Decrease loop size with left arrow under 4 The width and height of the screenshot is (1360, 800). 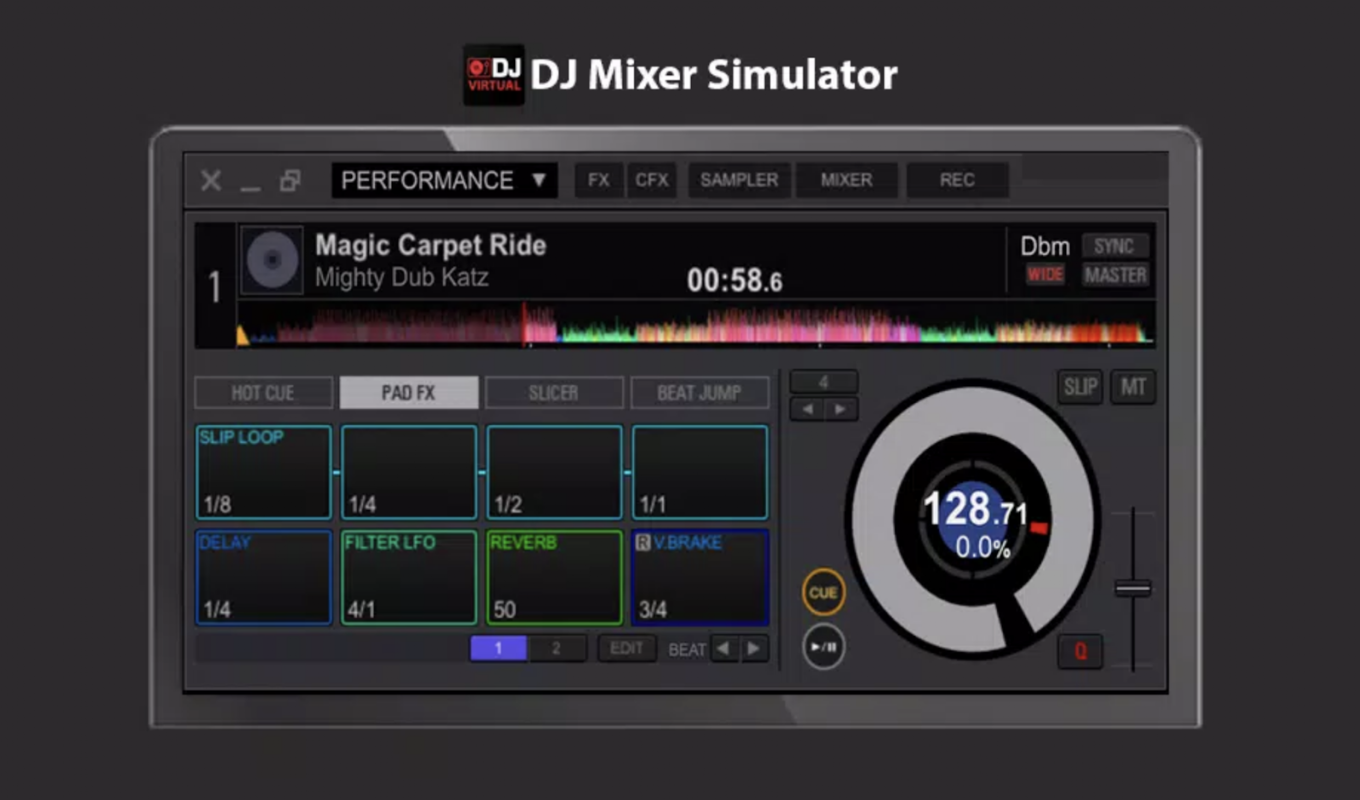point(807,409)
